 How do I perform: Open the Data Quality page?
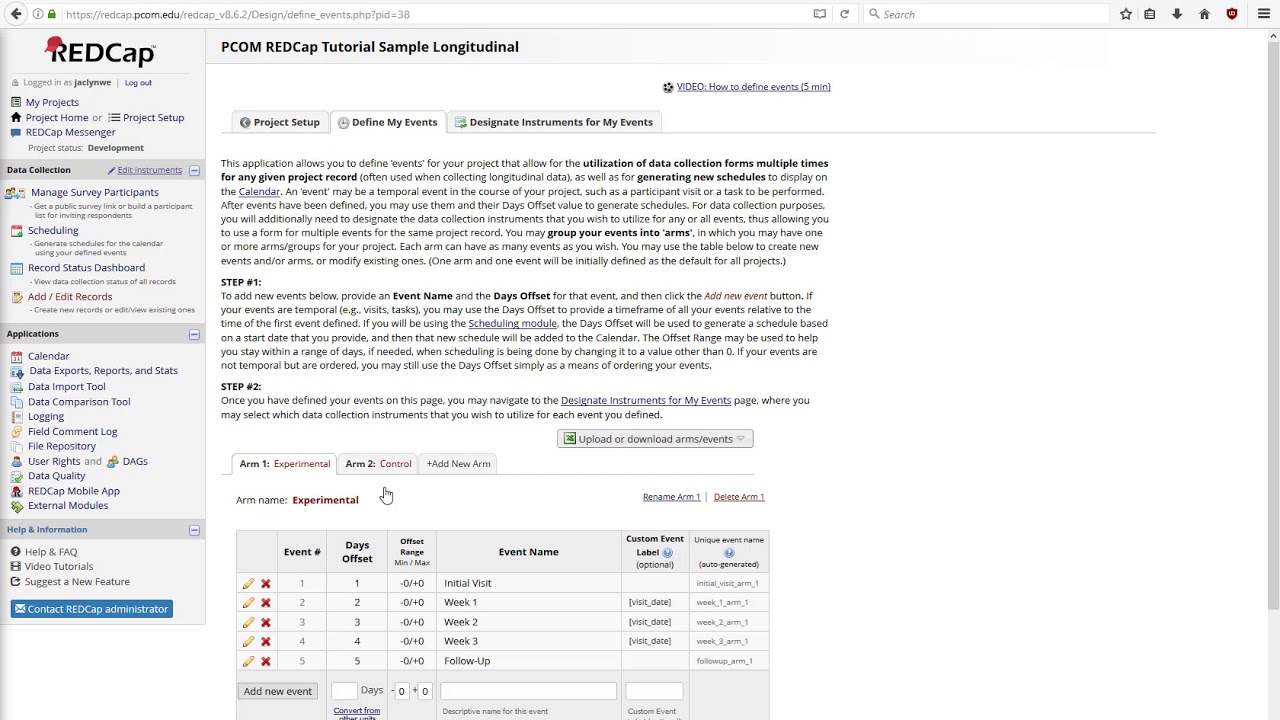(56, 476)
